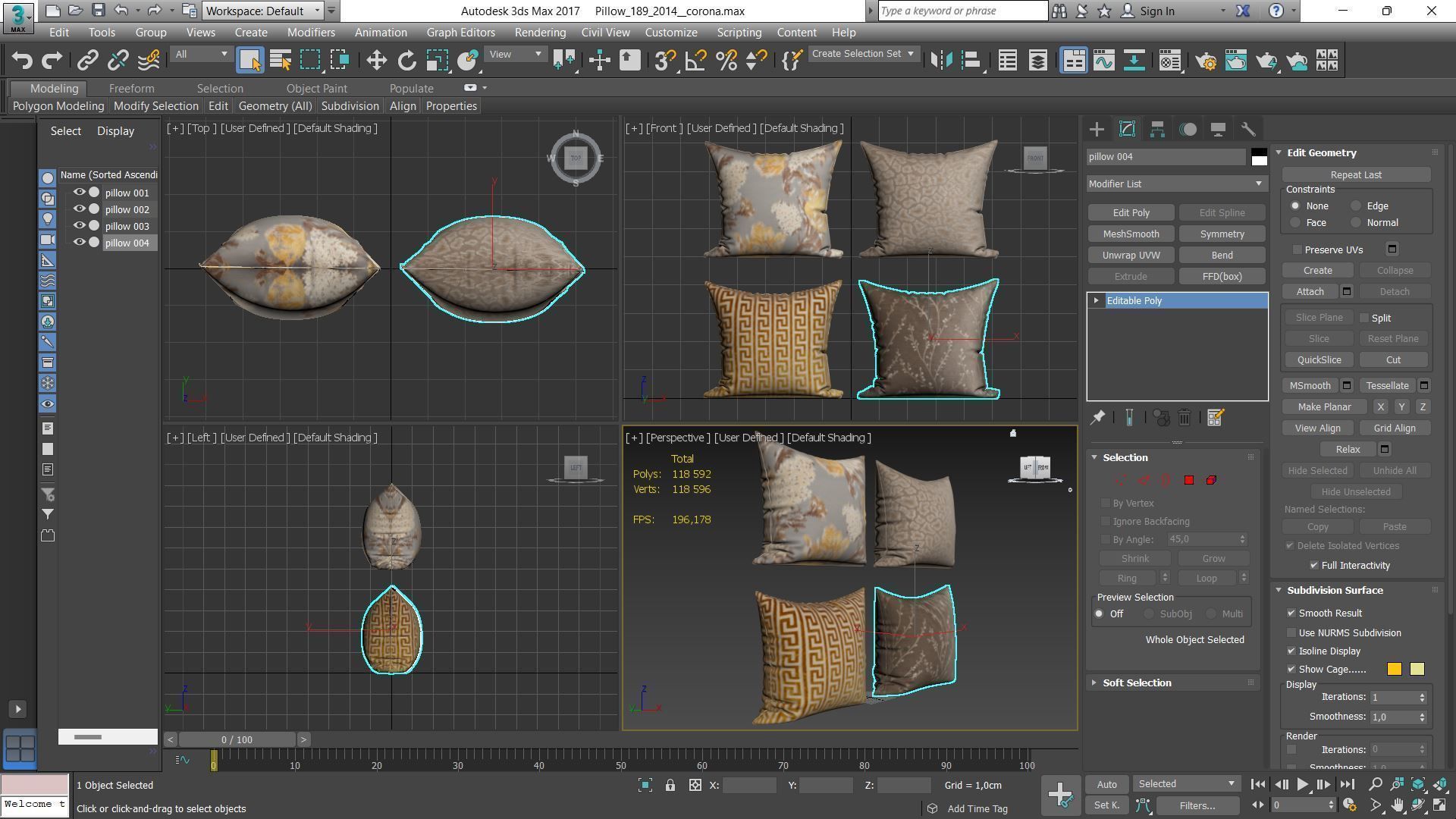
Task: Click the pale yellow cage color swatch
Action: pos(1417,670)
